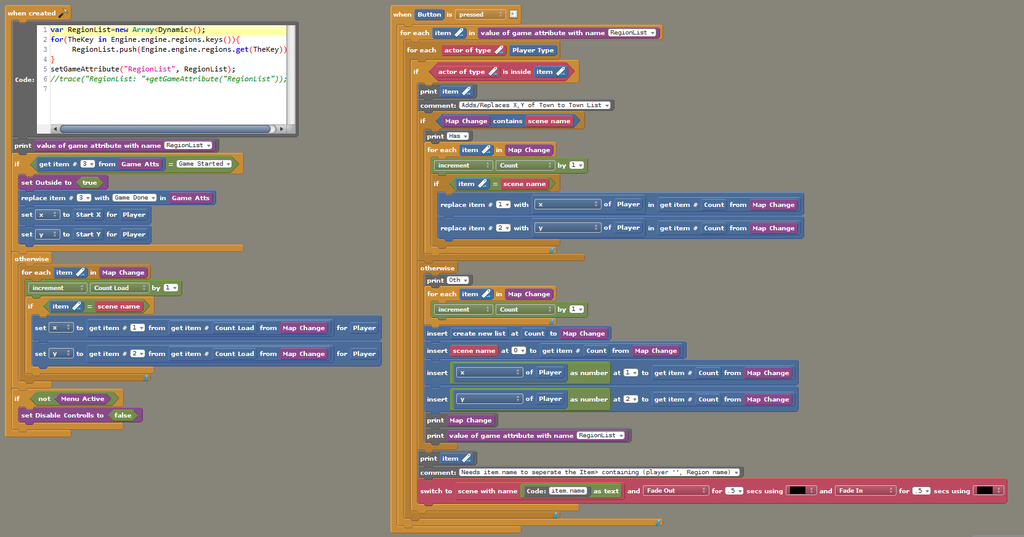Open the Fade Out transition dropdown

(676, 491)
